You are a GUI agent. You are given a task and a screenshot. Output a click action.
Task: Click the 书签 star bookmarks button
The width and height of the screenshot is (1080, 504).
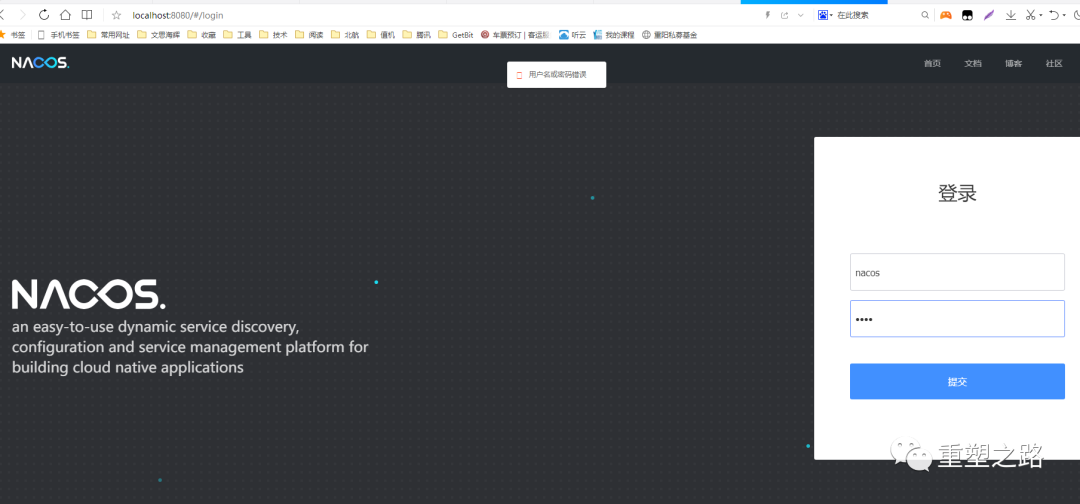(x=12, y=34)
